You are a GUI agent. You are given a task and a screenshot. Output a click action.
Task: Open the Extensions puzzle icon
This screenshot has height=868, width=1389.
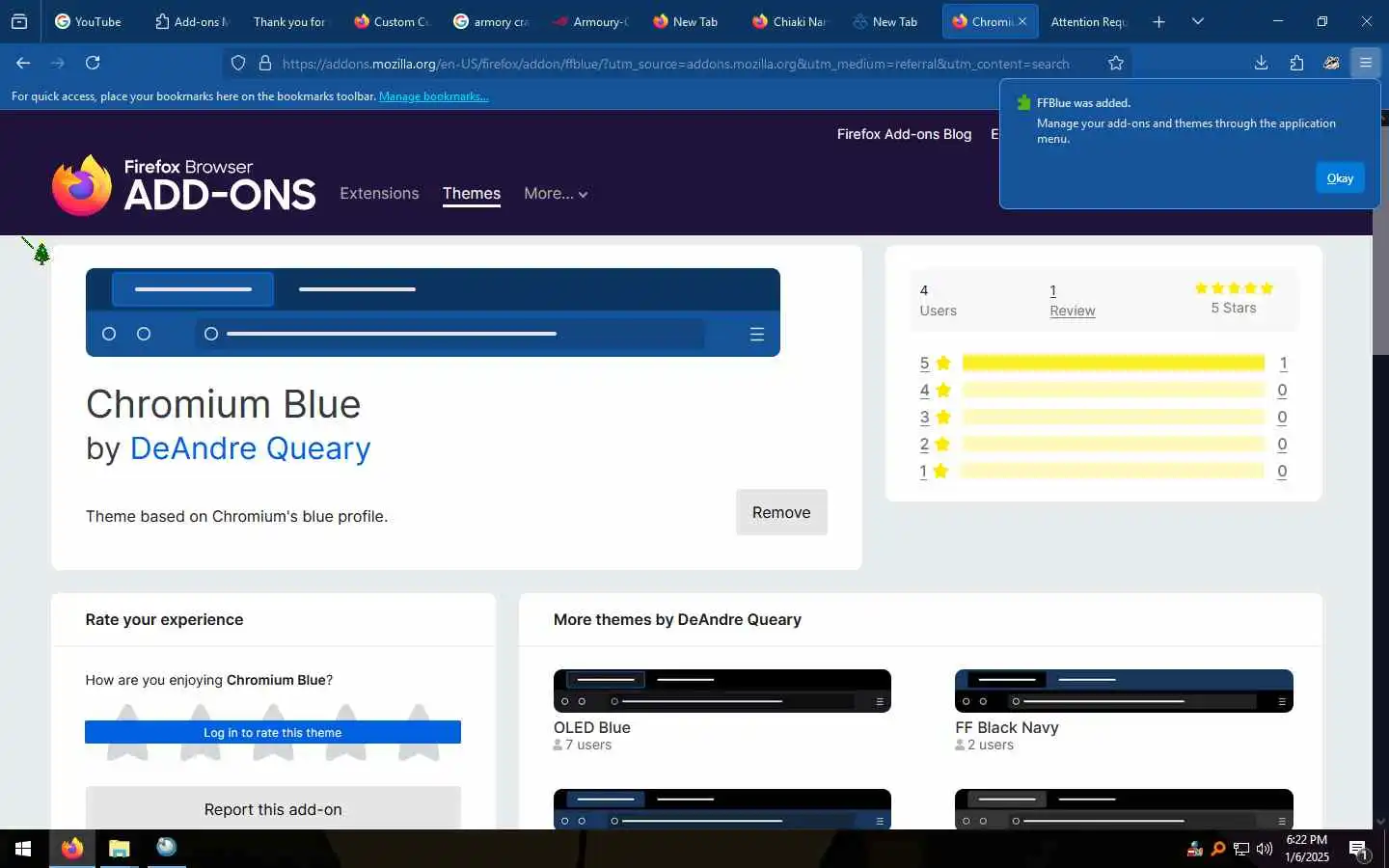pyautogui.click(x=1296, y=63)
